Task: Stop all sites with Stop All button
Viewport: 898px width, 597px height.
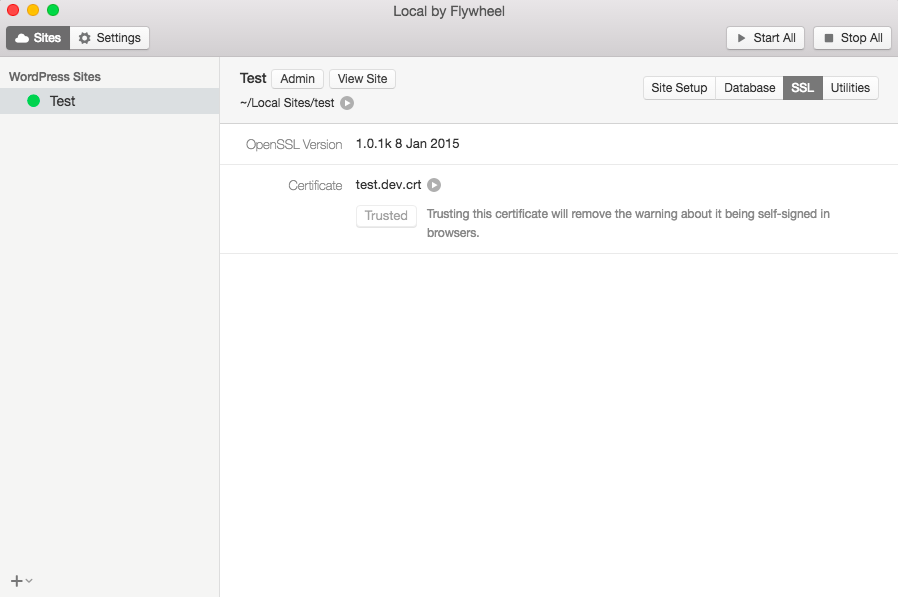Action: click(x=852, y=38)
